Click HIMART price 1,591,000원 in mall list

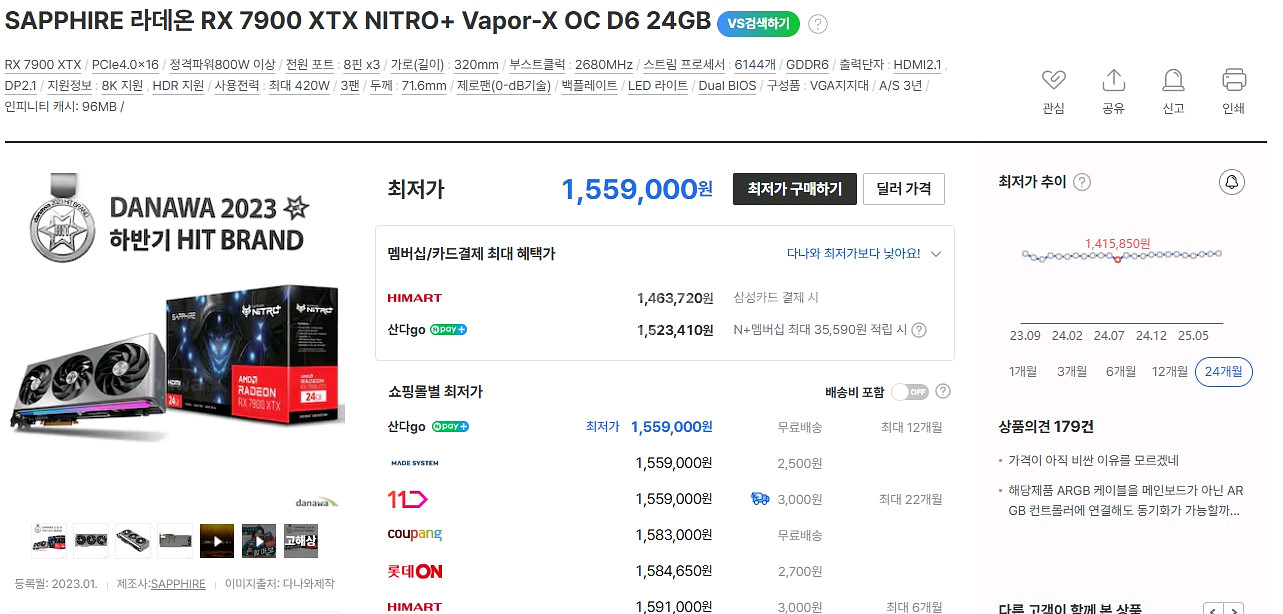click(674, 607)
